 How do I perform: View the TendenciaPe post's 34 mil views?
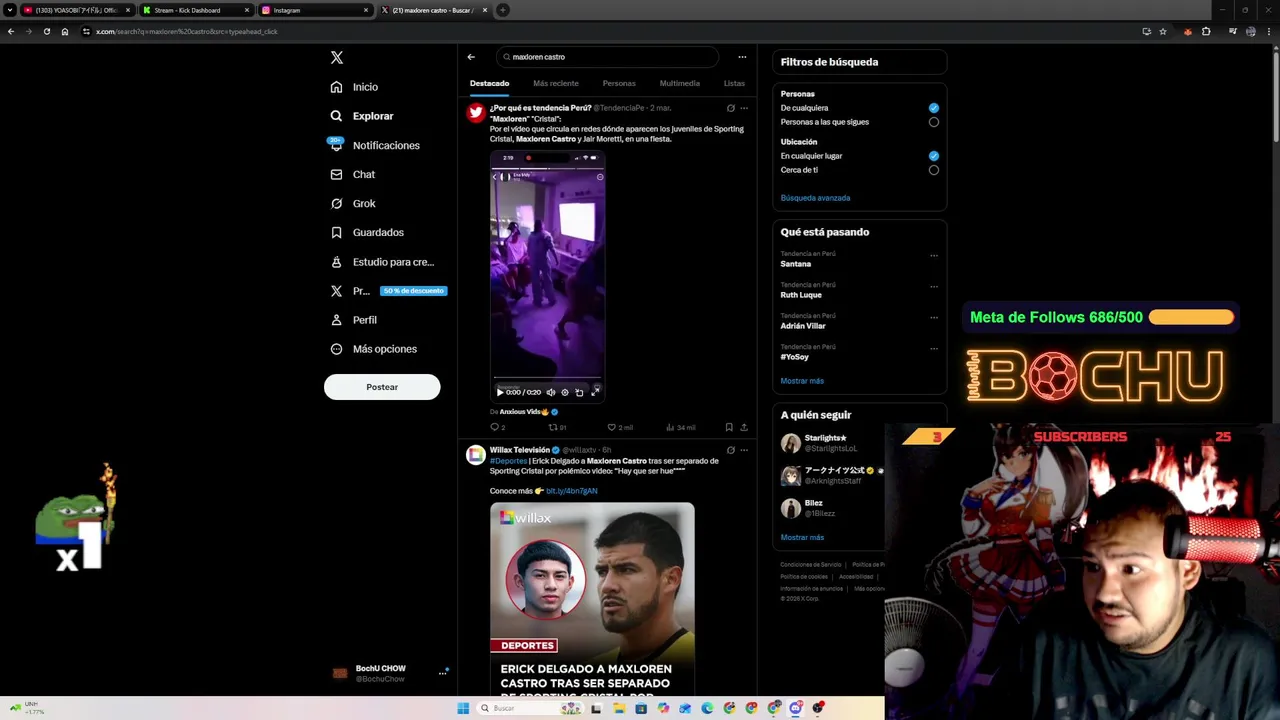pyautogui.click(x=681, y=427)
